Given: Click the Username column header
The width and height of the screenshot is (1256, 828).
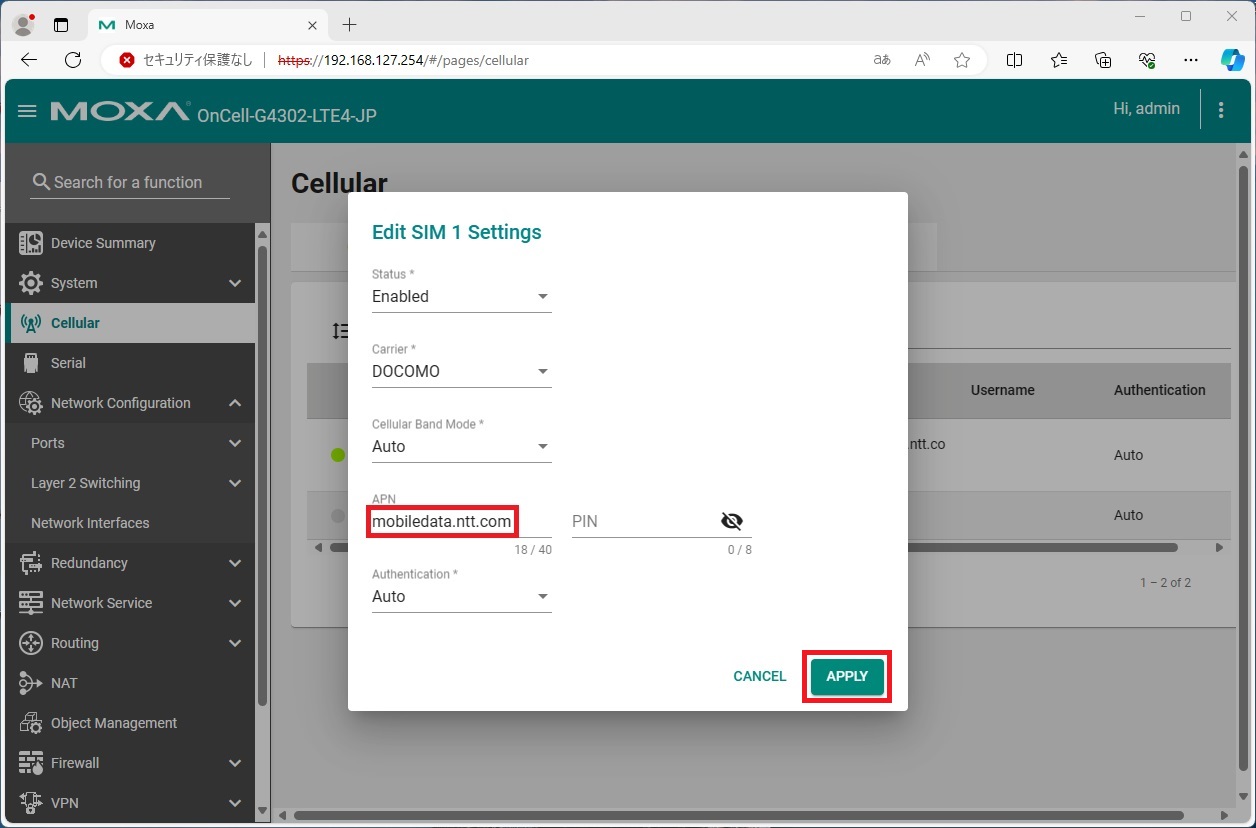Looking at the screenshot, I should 1002,390.
